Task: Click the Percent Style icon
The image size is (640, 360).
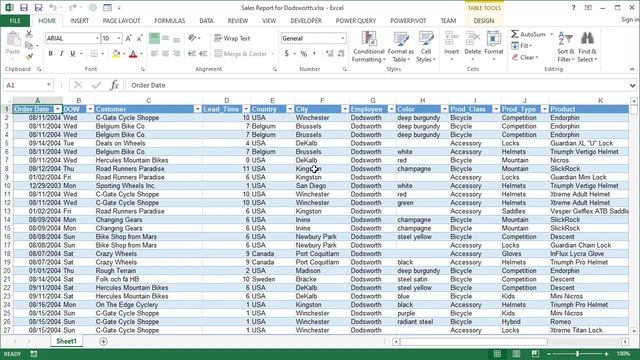Action: pos(304,53)
